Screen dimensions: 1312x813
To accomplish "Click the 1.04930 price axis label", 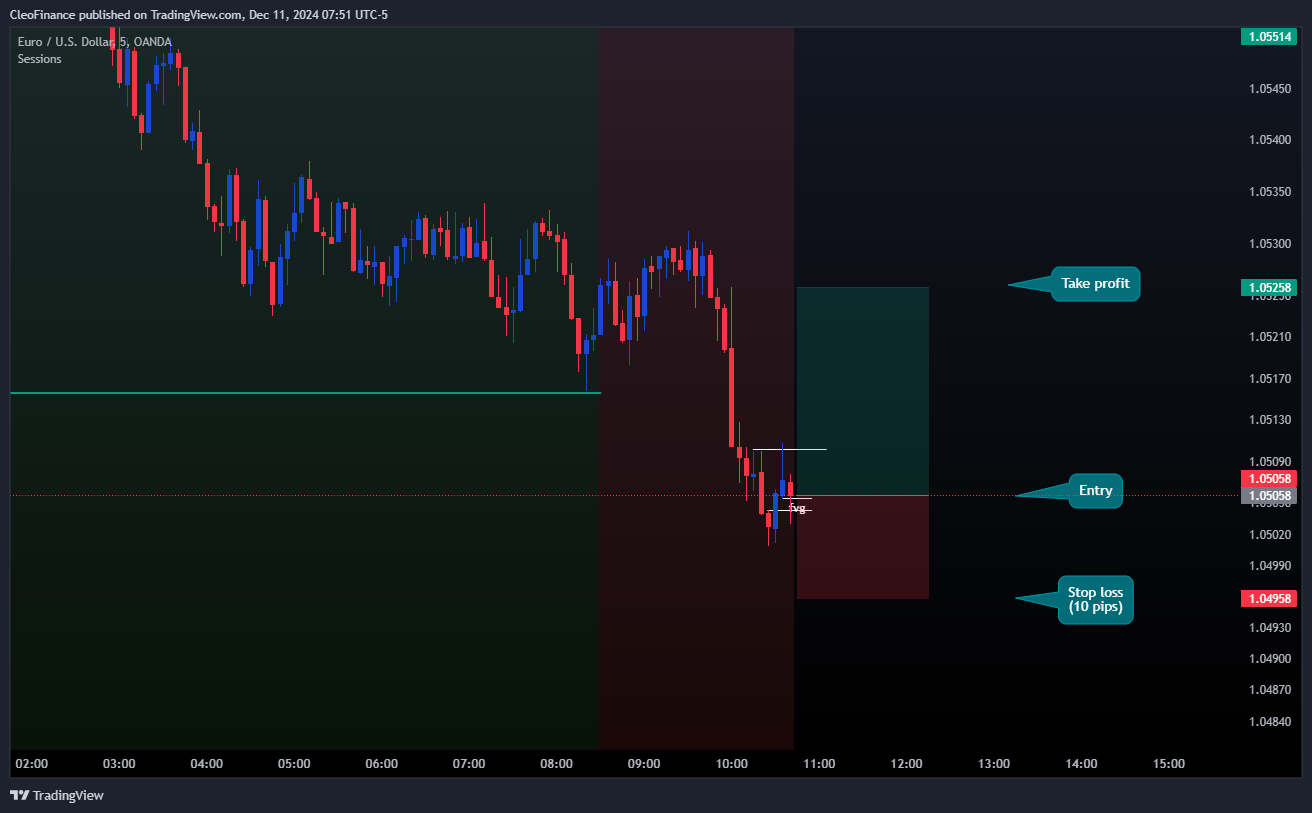I will point(1269,628).
